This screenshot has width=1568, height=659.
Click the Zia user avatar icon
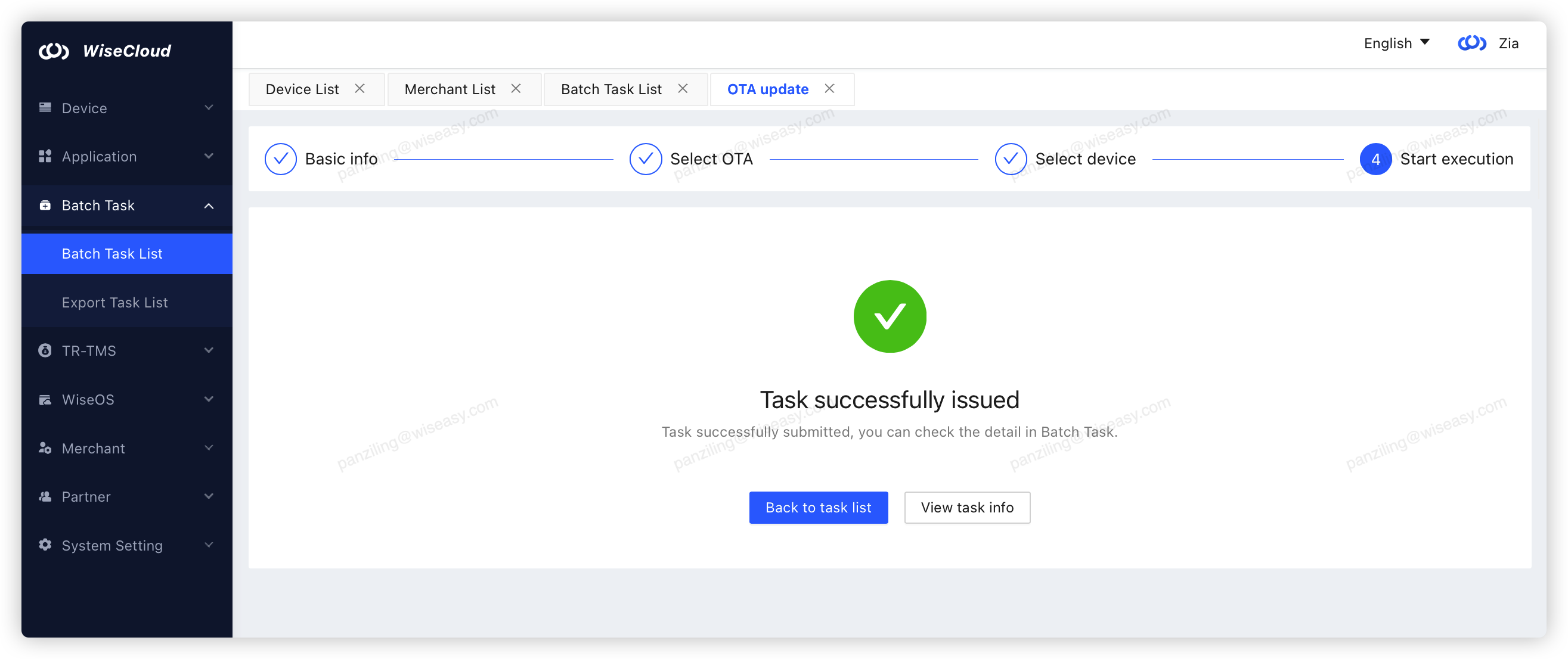1472,43
